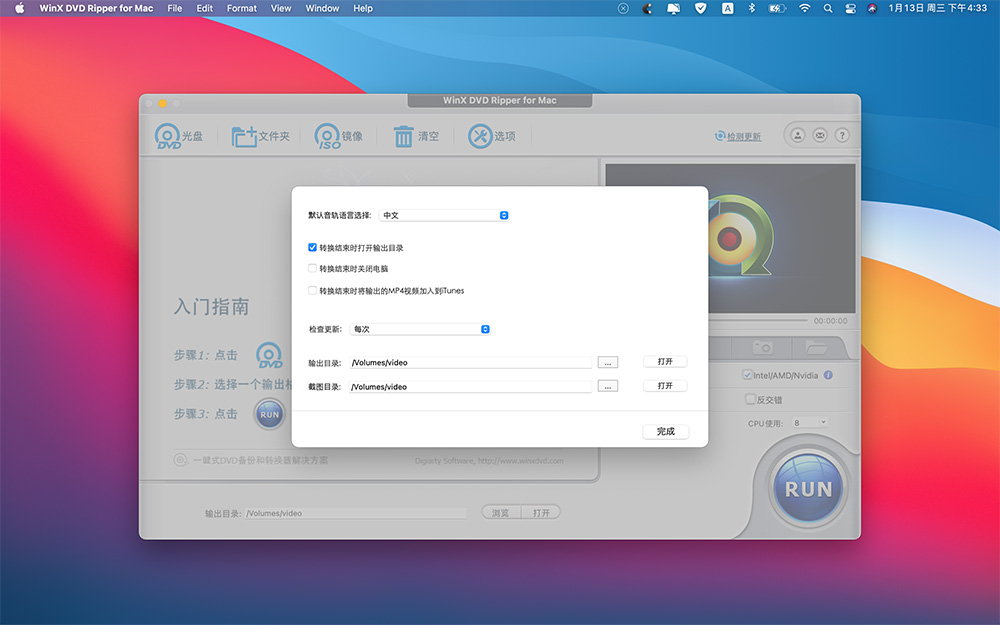Viewport: 1000px width, 625px height.
Task: Click the input source A icon
Action: 728,8
